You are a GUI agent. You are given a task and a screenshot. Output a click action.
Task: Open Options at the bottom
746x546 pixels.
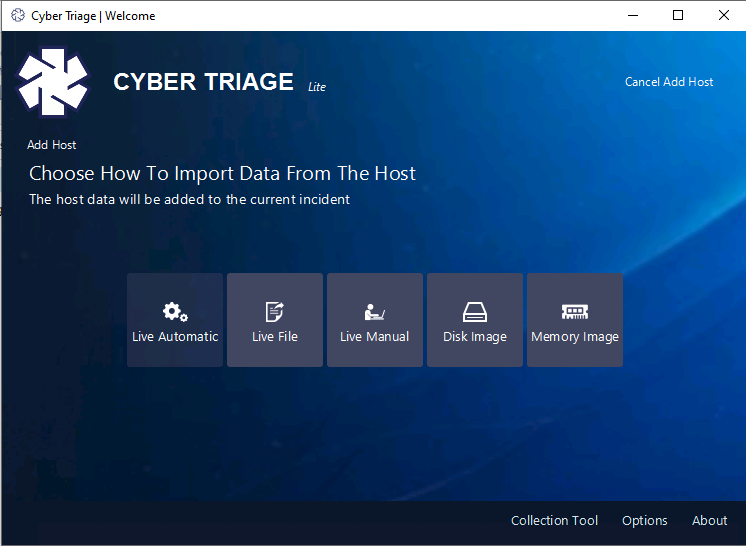[x=645, y=521]
